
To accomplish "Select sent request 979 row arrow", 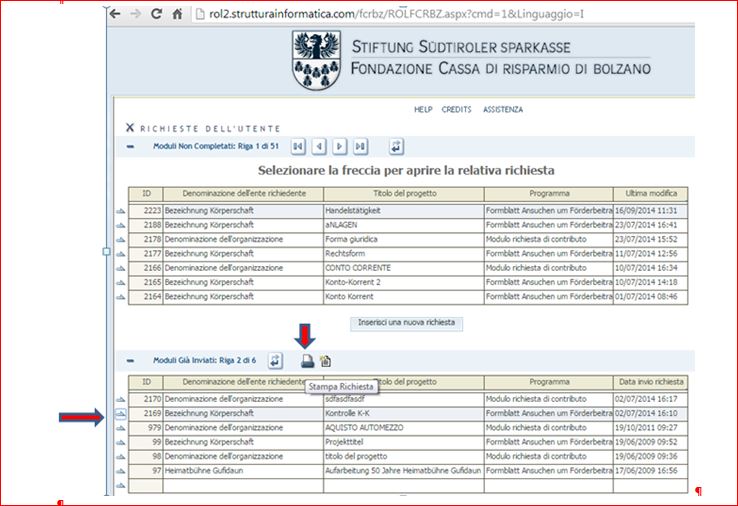I will coord(121,428).
